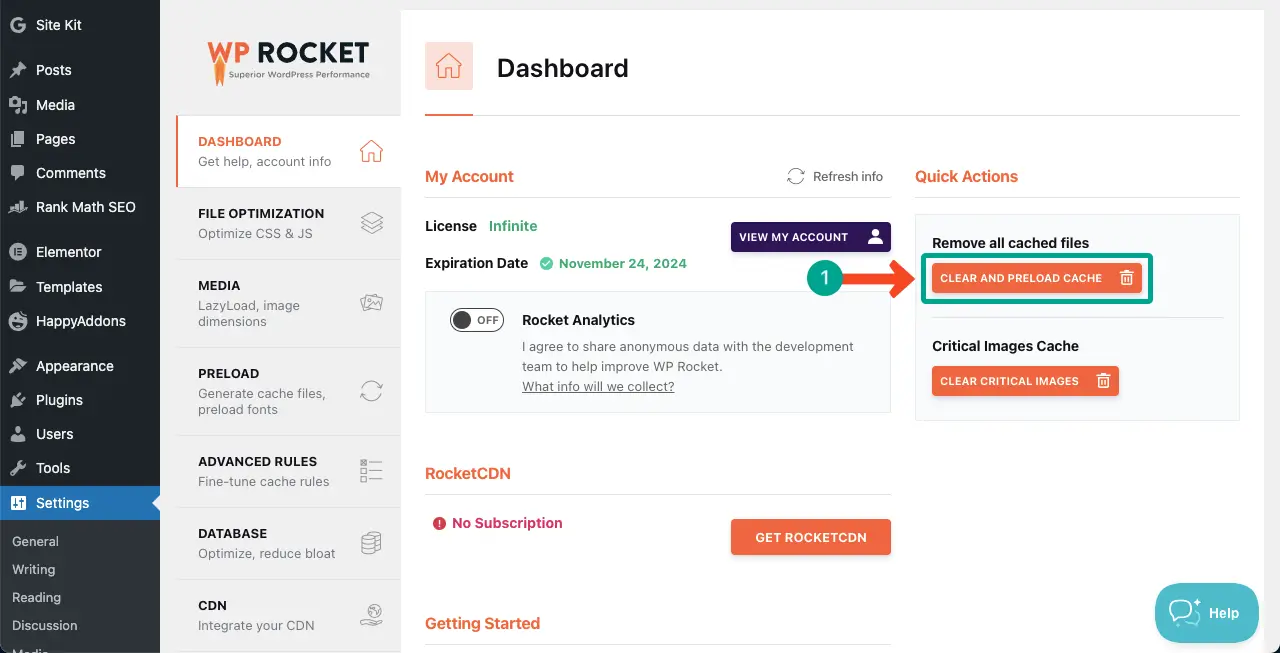Open Writing settings submenu item

pos(33,569)
